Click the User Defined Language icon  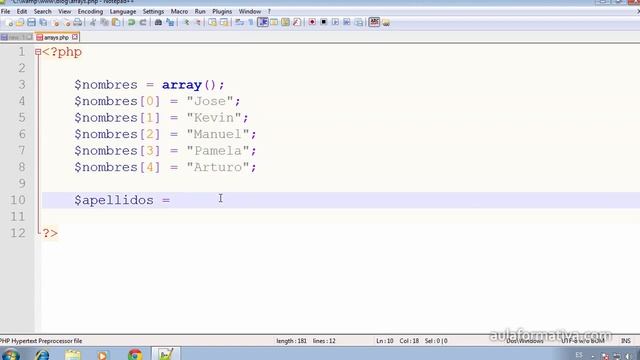point(274,22)
